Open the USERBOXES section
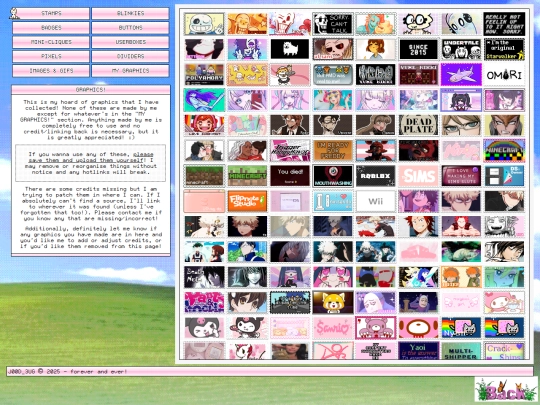540x405 pixels. pyautogui.click(x=131, y=42)
